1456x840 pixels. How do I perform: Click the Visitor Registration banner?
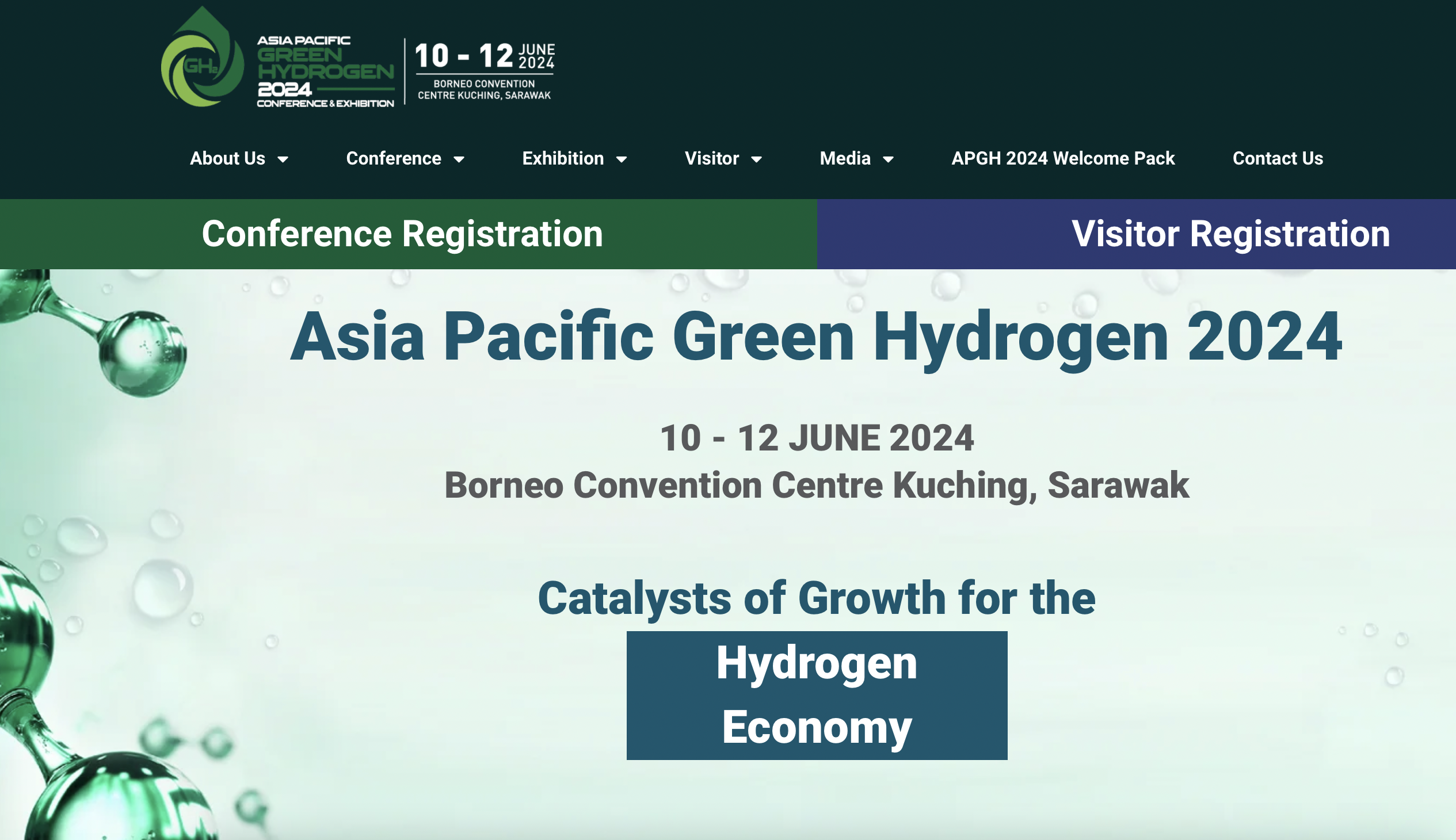(1136, 234)
